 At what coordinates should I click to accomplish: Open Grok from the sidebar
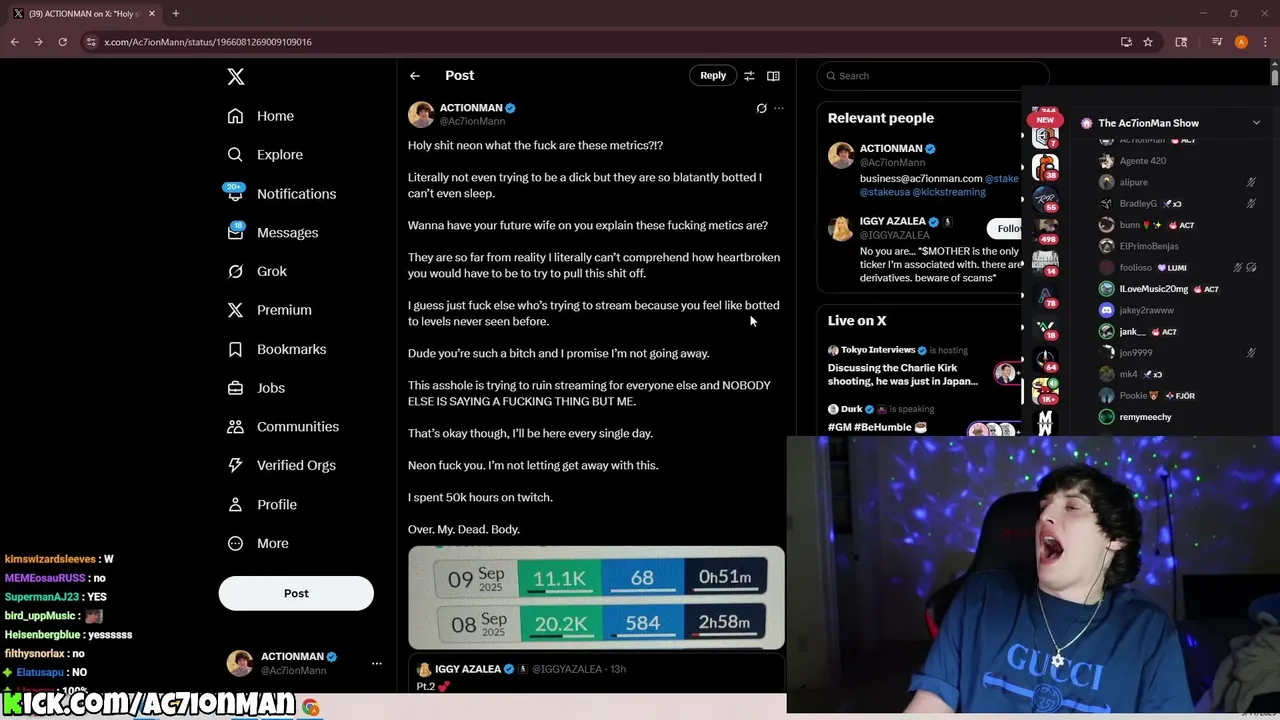point(257,271)
